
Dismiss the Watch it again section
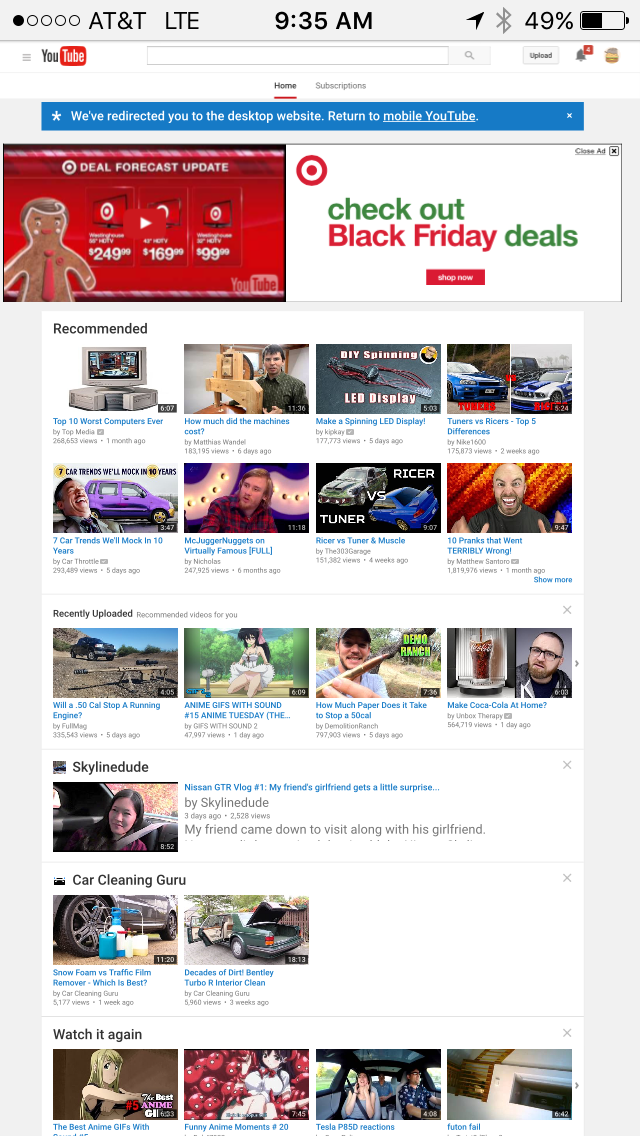point(568,1032)
